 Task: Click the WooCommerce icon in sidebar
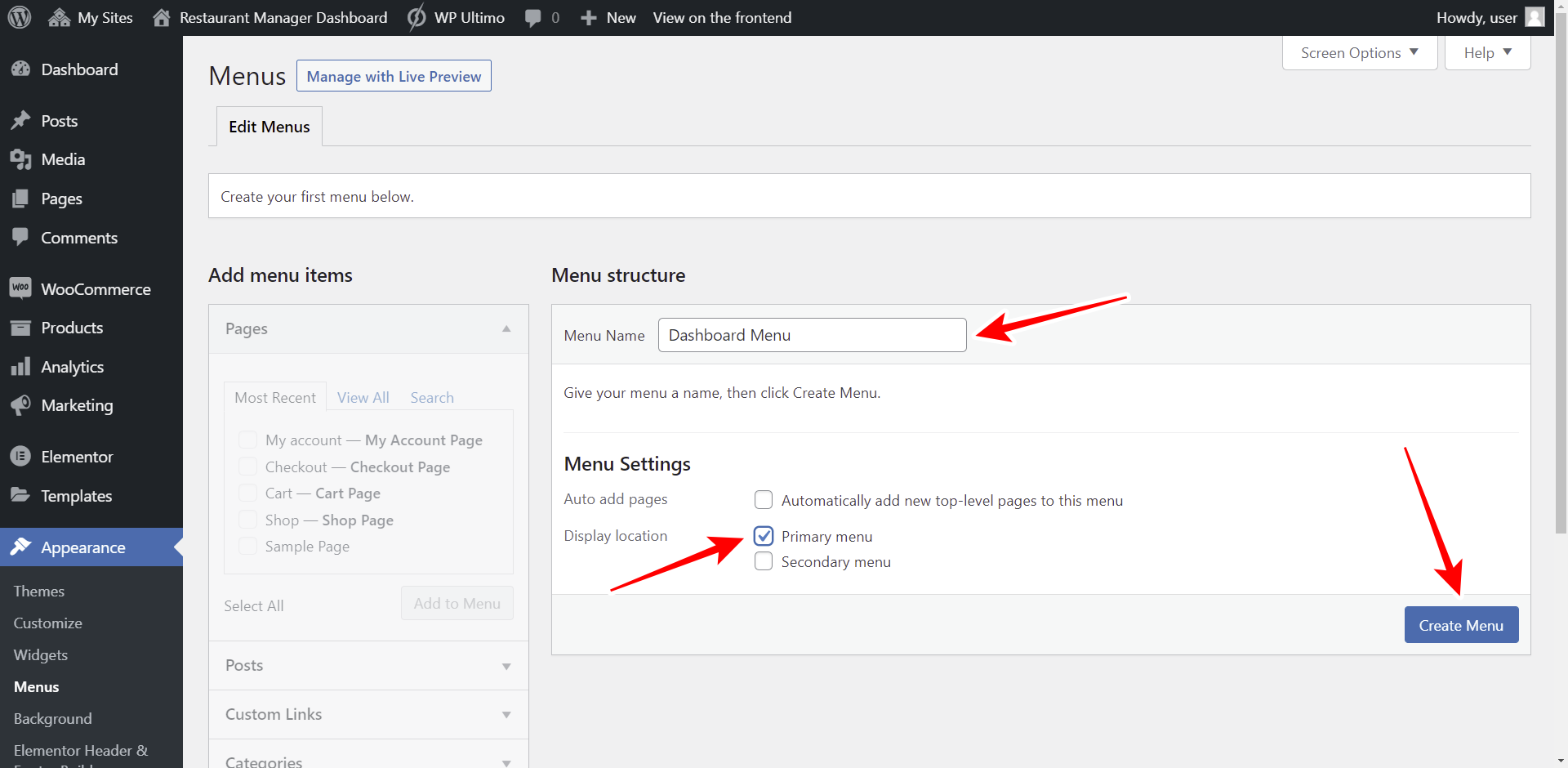[20, 288]
